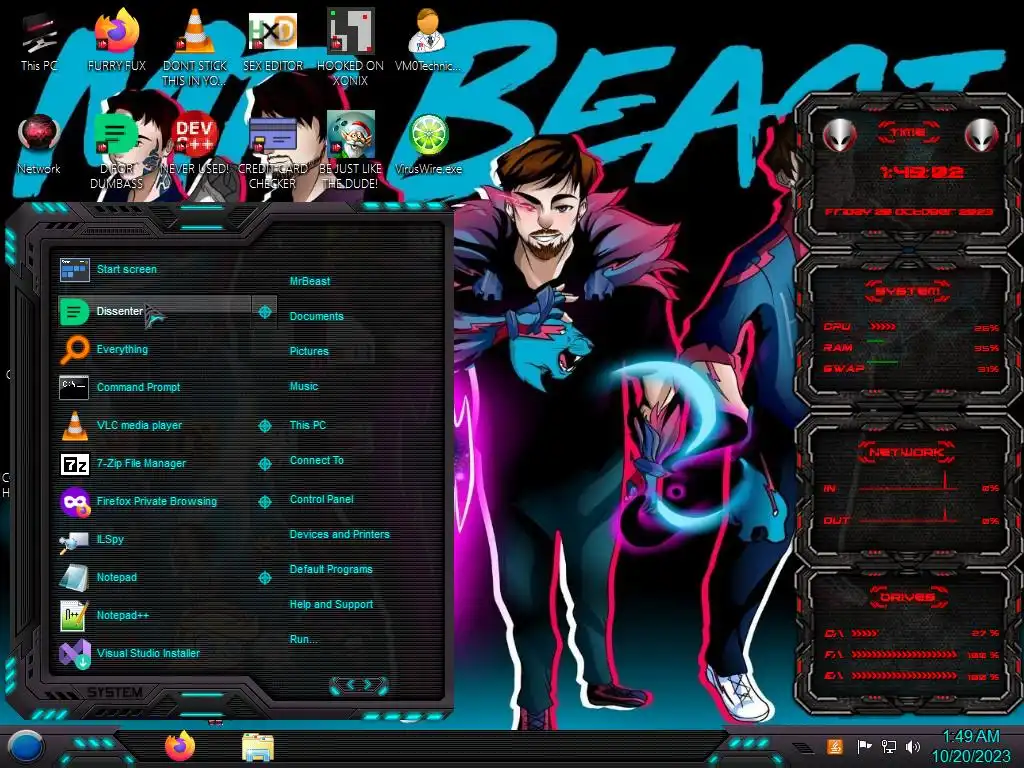Expand the 7-Zip File Manager jump list
The width and height of the screenshot is (1024, 768).
point(264,464)
